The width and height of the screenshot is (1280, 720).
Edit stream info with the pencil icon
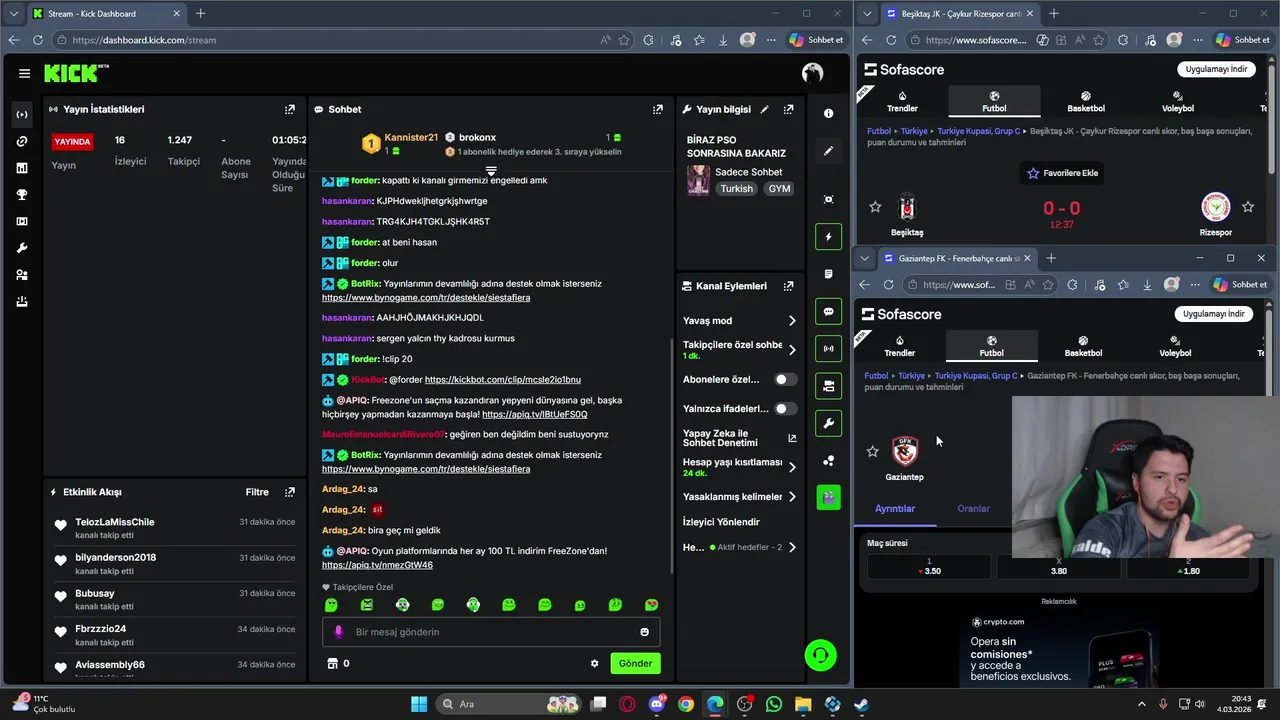[765, 109]
